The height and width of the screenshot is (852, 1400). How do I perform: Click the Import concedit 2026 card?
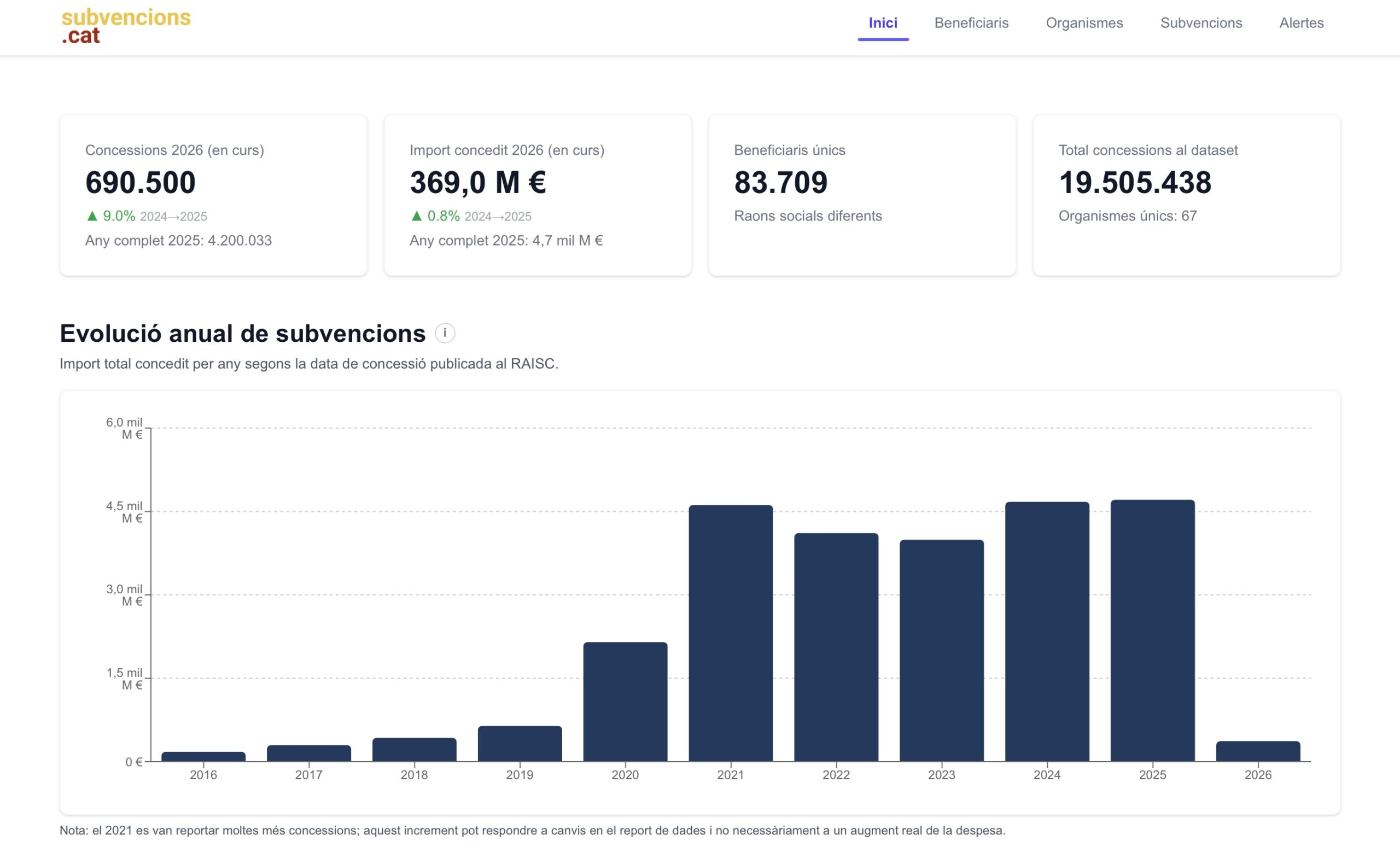(x=538, y=195)
